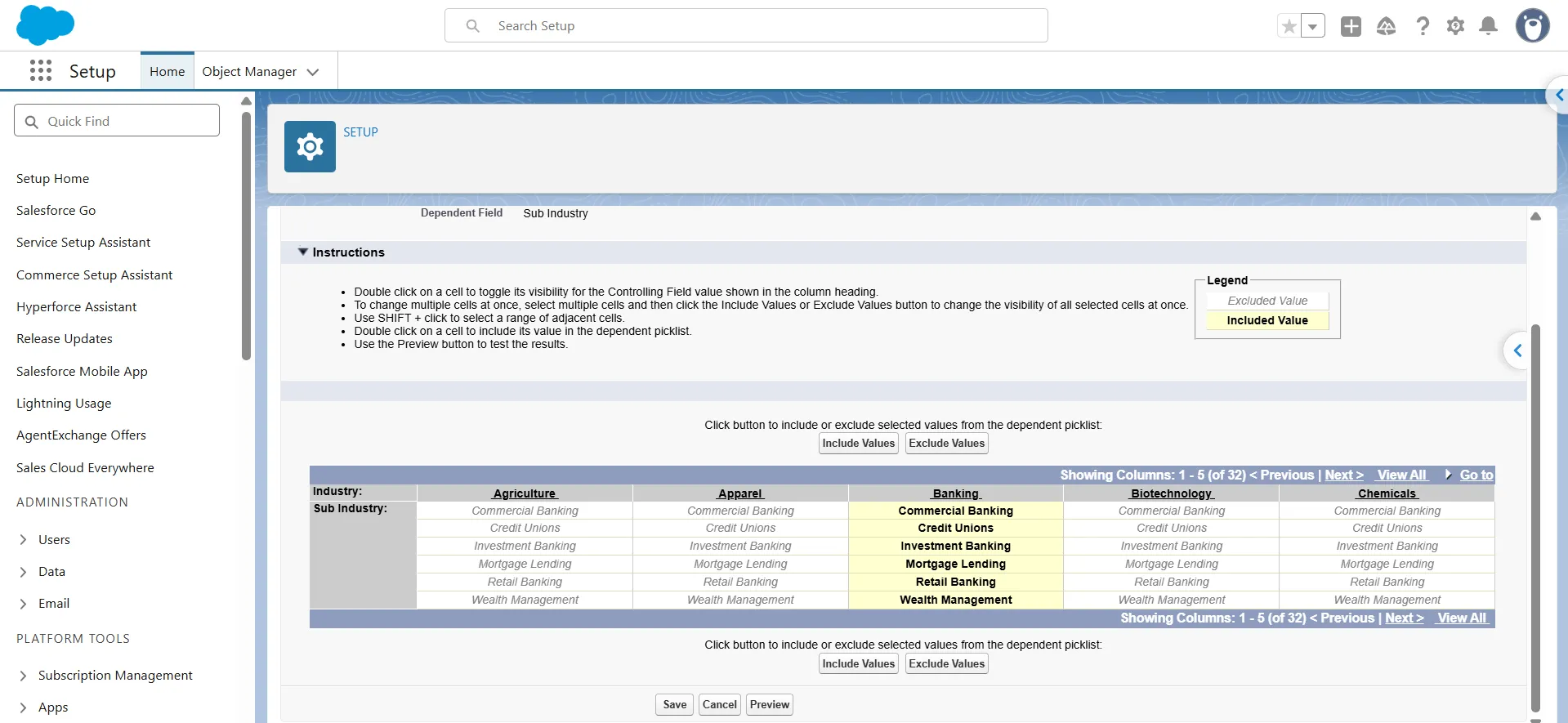Open Service Setup Assistant
Image resolution: width=1568 pixels, height=723 pixels.
pos(83,243)
